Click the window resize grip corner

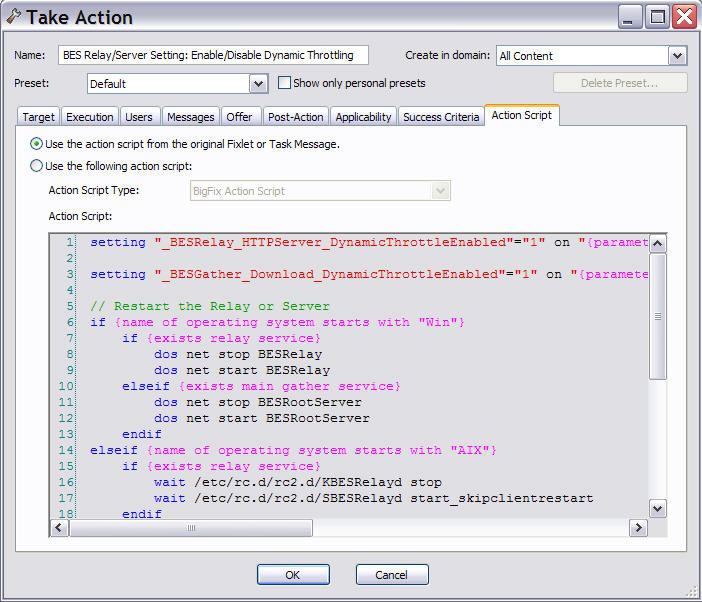(x=692, y=592)
